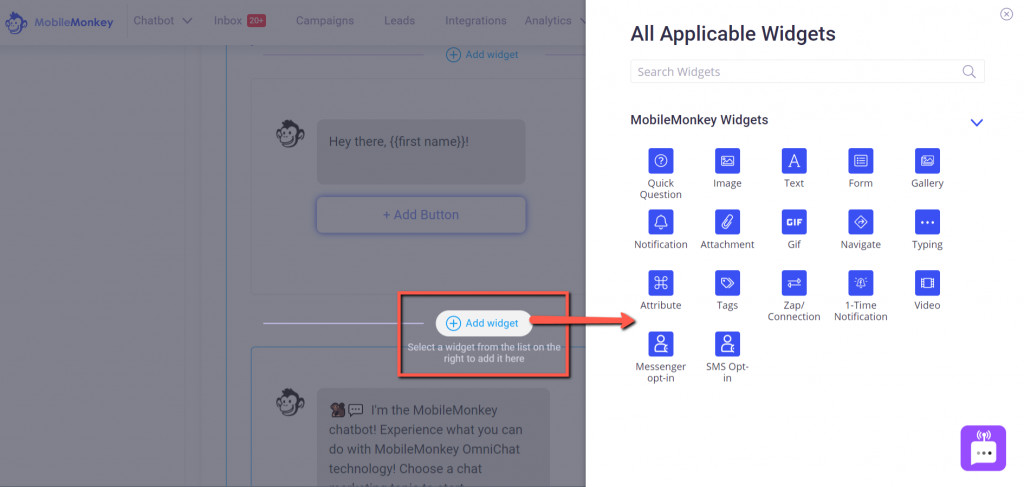Click the + Add Button option

(420, 215)
